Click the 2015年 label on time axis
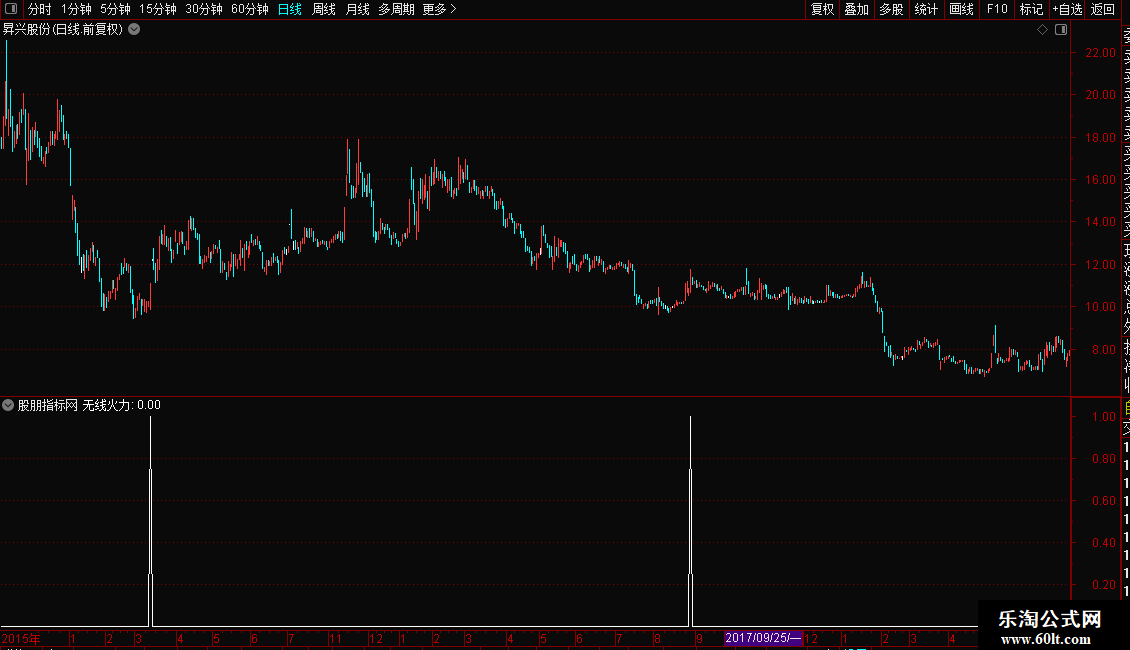 click(x=21, y=638)
